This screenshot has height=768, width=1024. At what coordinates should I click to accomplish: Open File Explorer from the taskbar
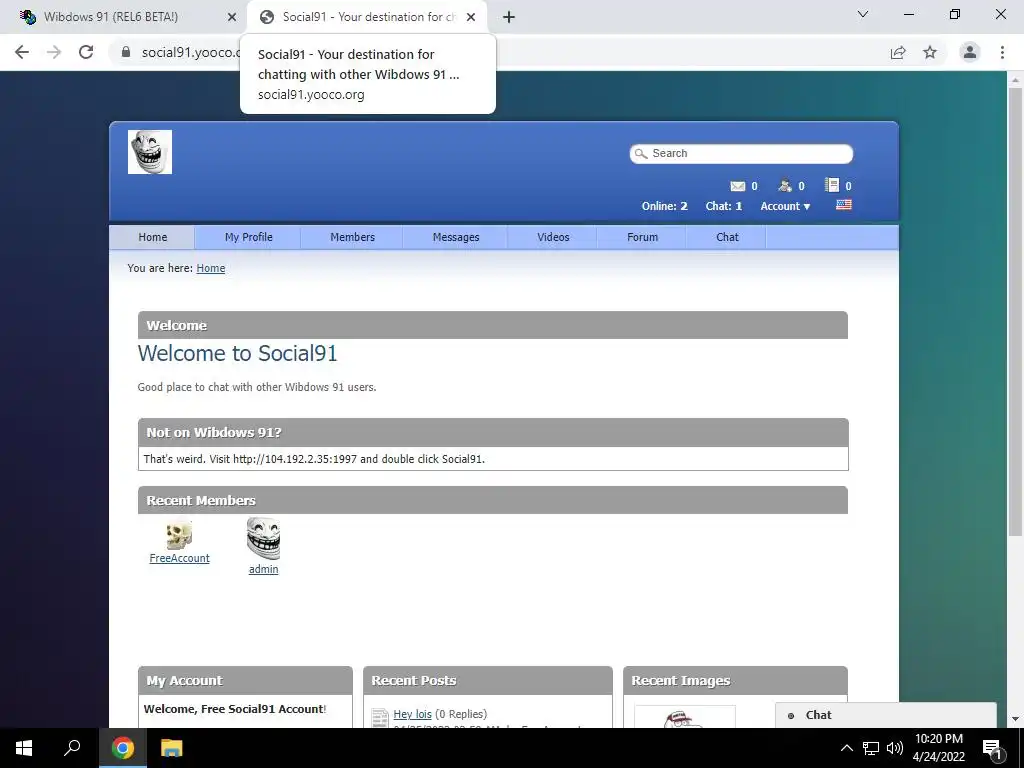pos(171,748)
